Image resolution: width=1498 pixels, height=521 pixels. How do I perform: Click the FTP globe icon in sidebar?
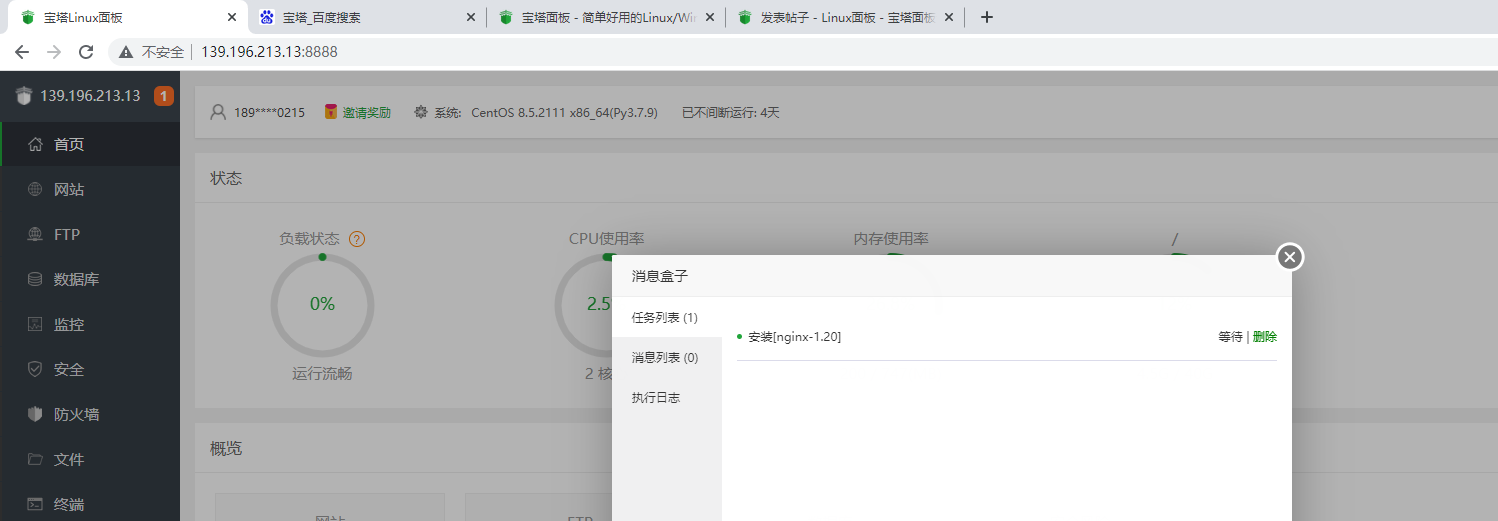tap(35, 234)
